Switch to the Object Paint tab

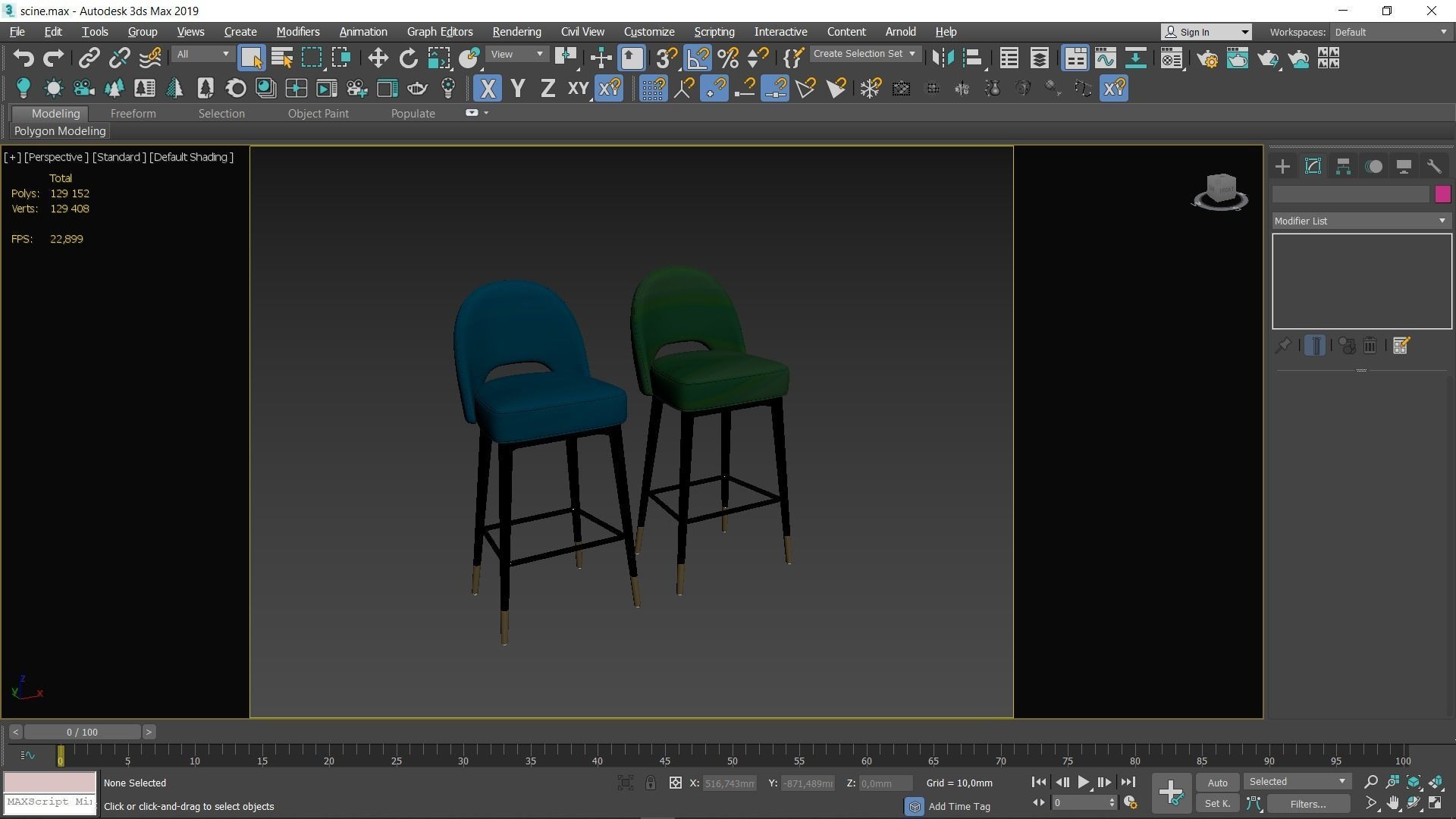318,114
